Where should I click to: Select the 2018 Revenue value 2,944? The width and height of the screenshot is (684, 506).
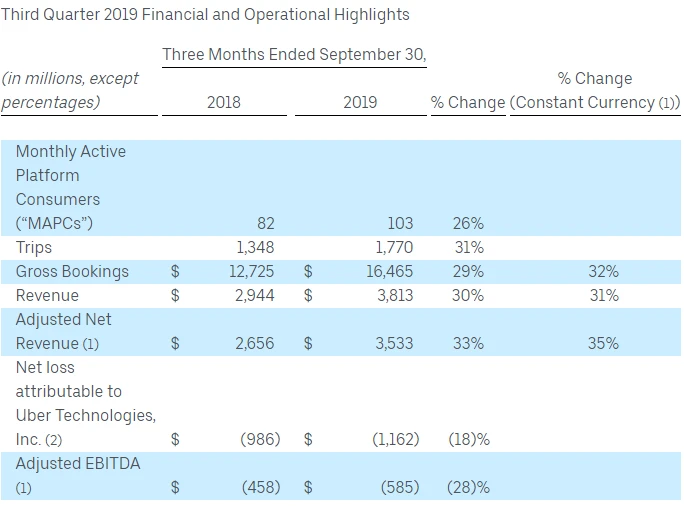tap(254, 295)
